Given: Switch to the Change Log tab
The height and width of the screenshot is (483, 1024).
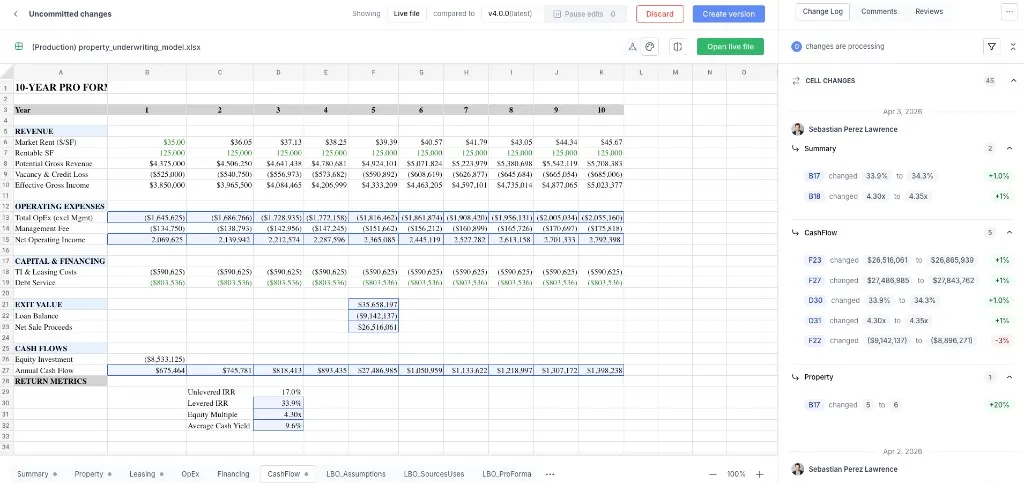Looking at the screenshot, I should tap(822, 11).
